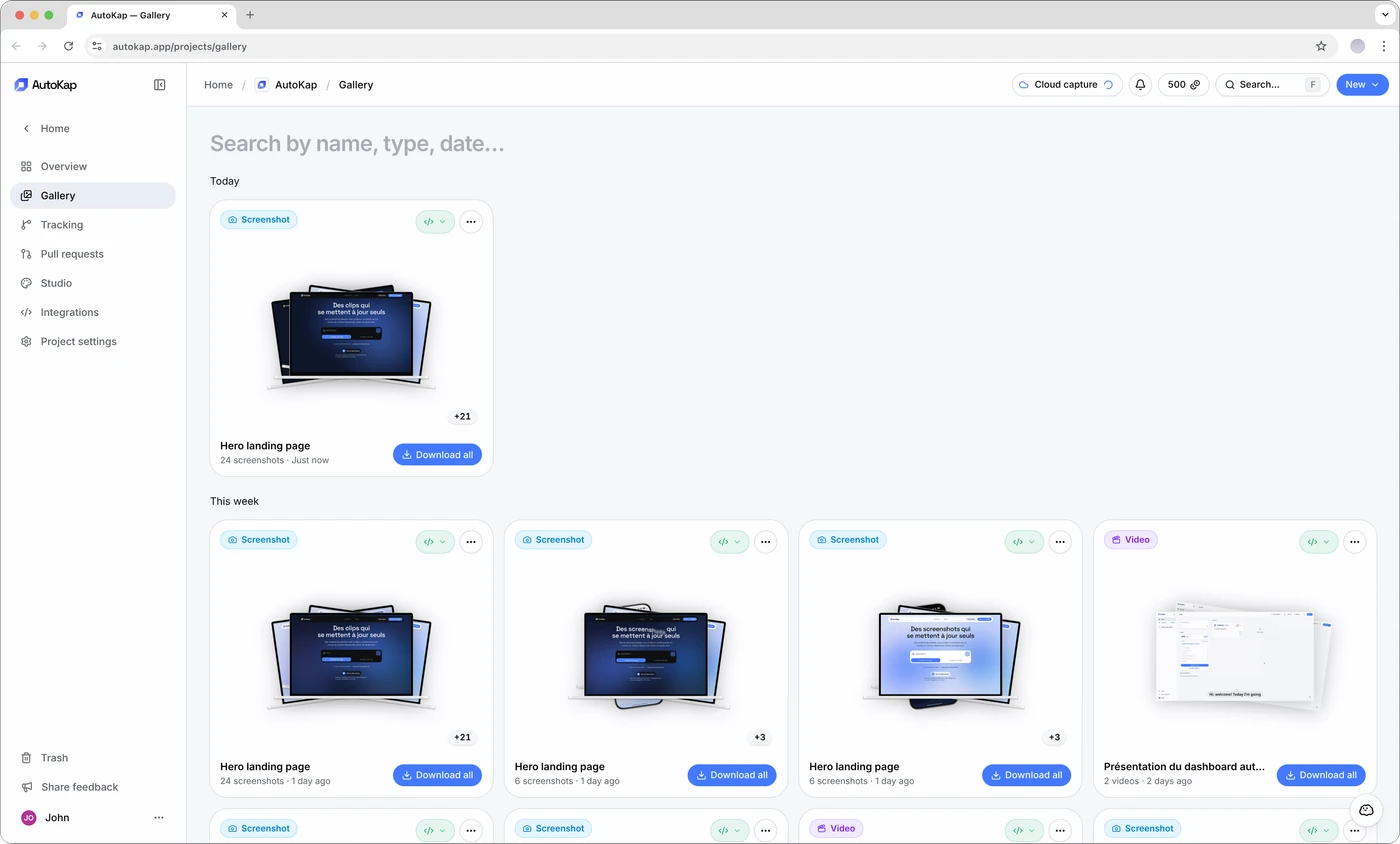Screen dimensions: 1400x844
Task: Open the assistant chat bubble icon
Action: [x=1366, y=810]
